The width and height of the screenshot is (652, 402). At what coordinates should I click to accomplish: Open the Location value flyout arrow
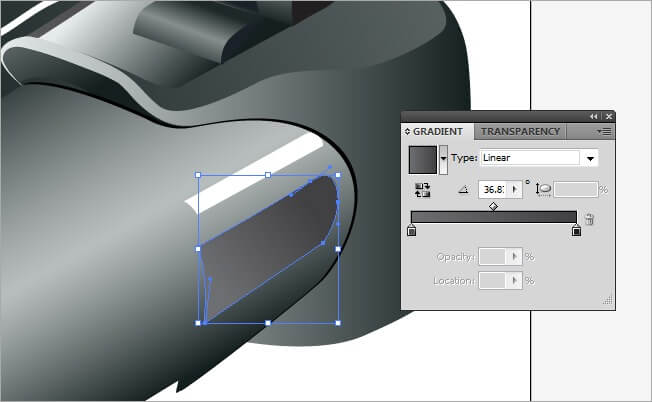coord(514,281)
